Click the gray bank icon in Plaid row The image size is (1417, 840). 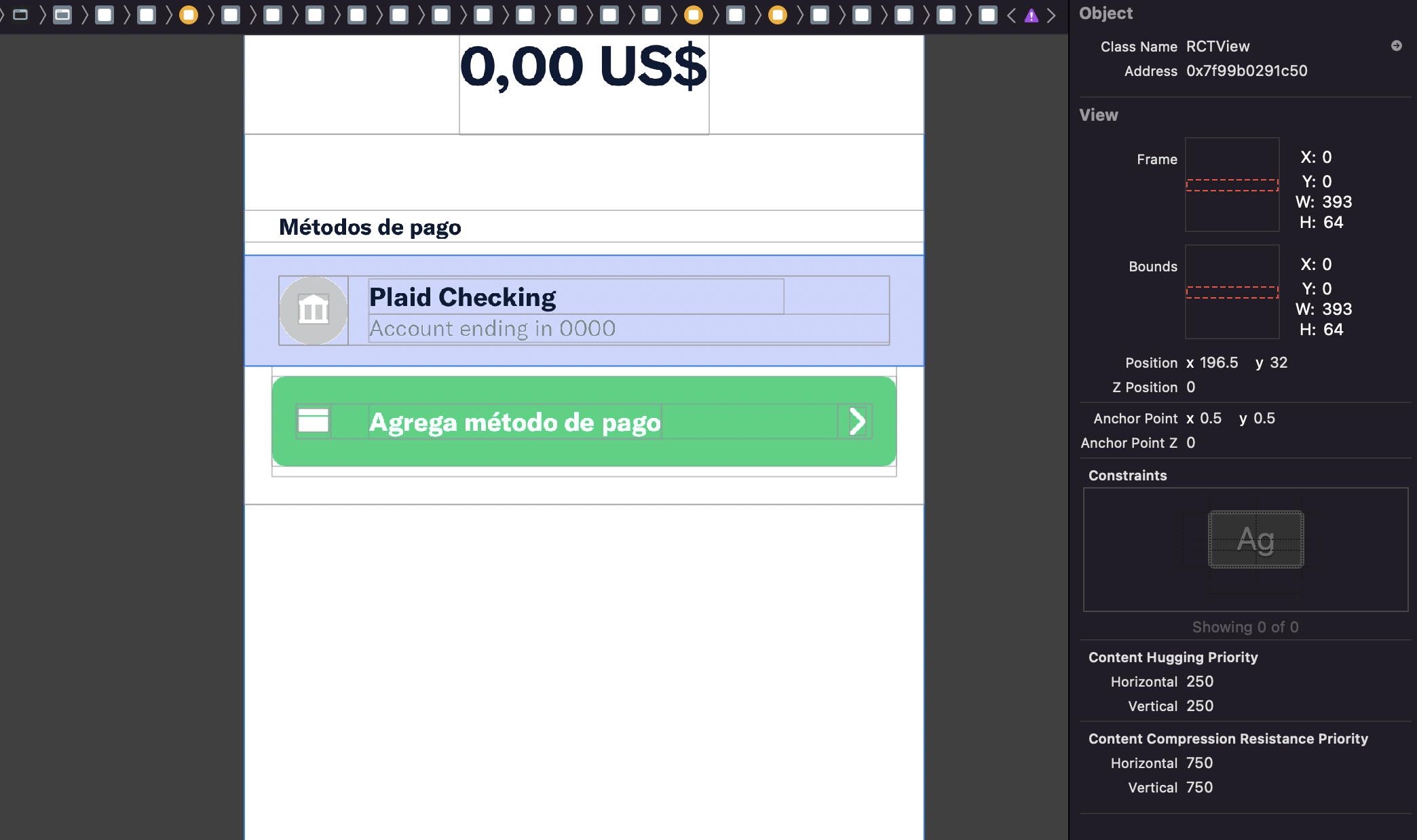pyautogui.click(x=314, y=311)
